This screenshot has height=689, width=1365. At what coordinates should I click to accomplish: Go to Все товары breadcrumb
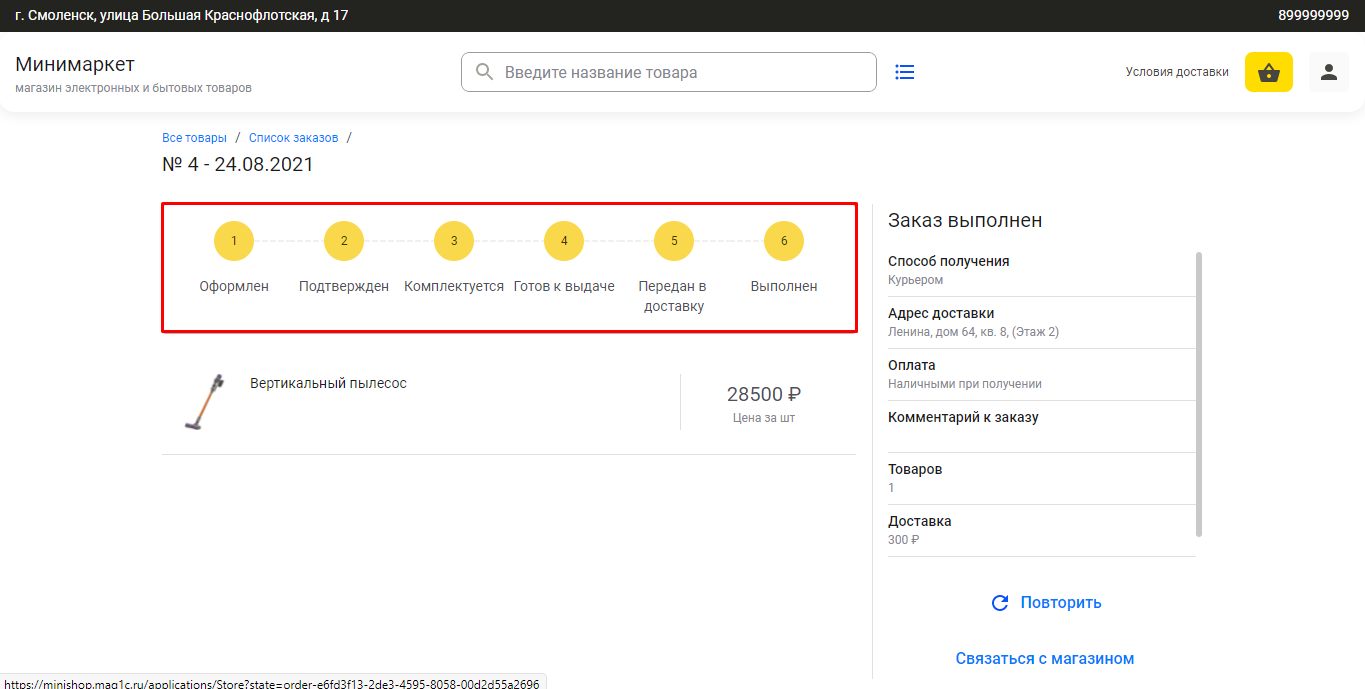[x=194, y=138]
